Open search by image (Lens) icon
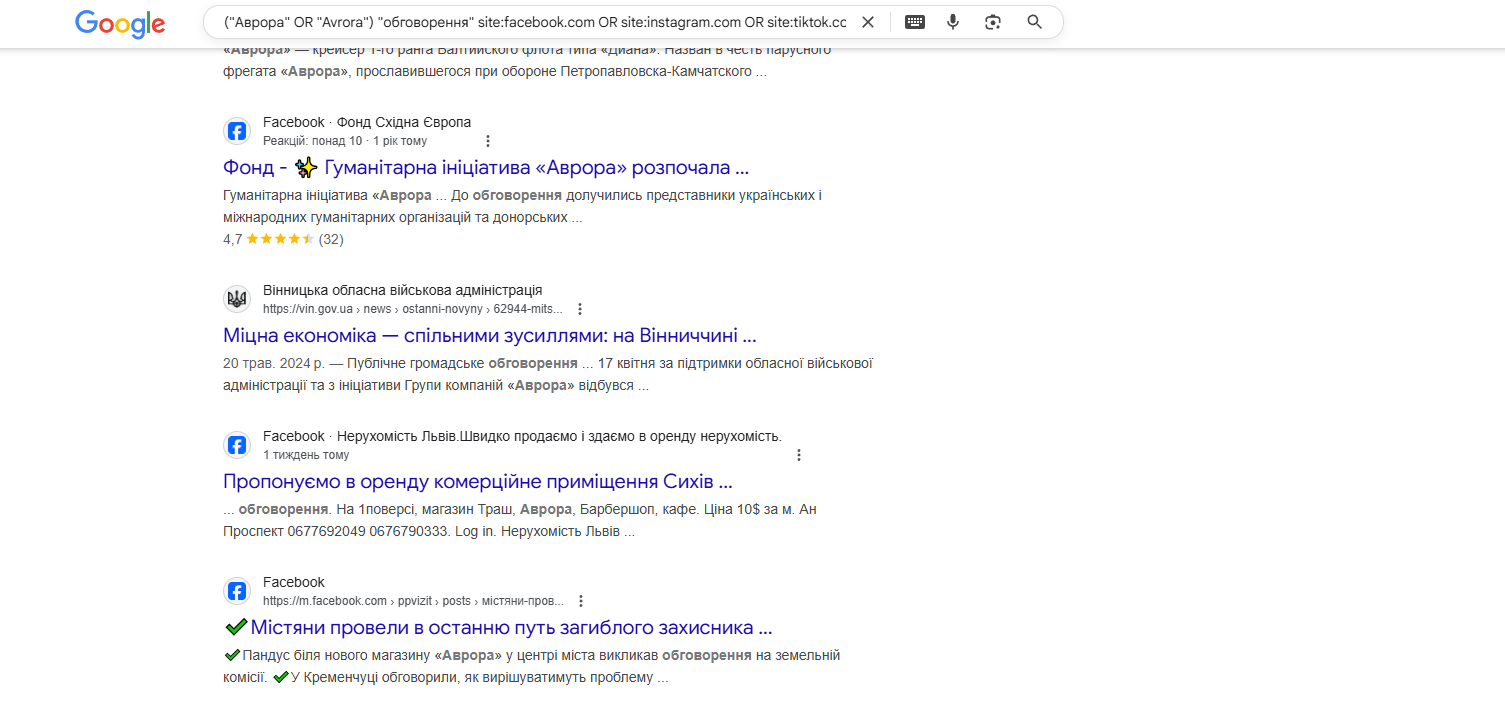This screenshot has height=711, width=1505. (x=992, y=22)
